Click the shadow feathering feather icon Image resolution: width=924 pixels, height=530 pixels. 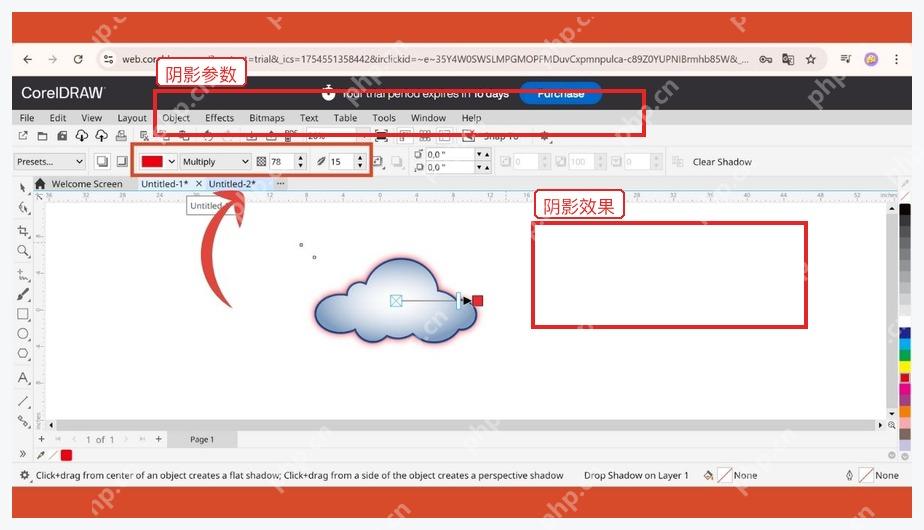321,162
